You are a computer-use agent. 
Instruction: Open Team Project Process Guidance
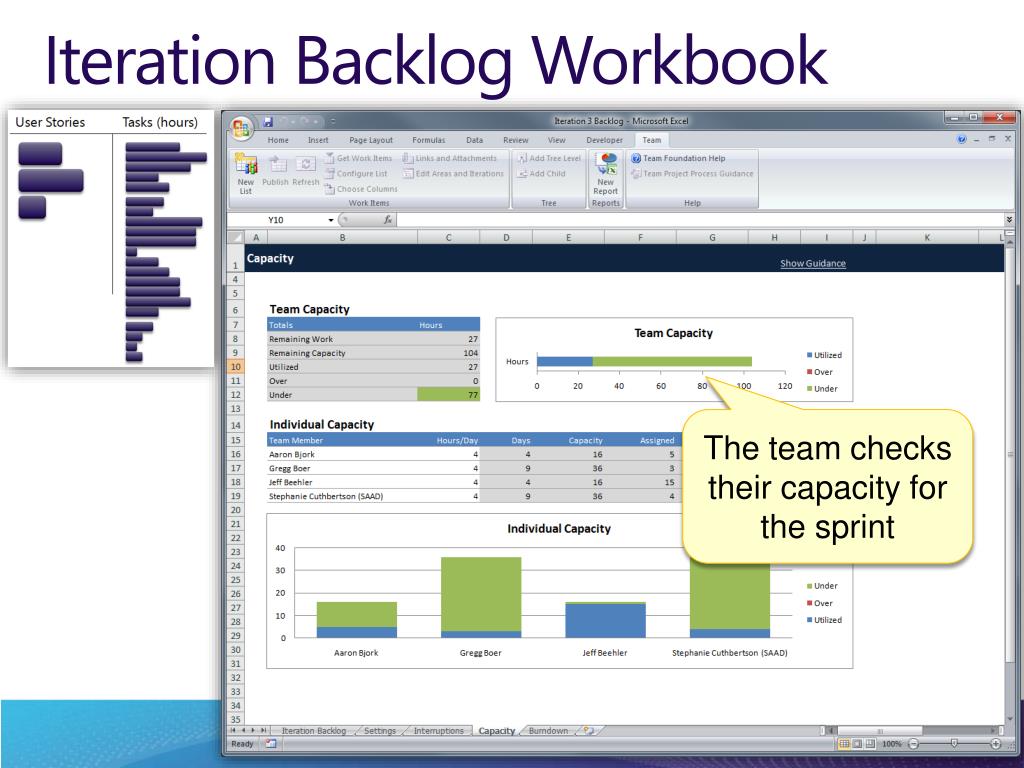pos(692,174)
